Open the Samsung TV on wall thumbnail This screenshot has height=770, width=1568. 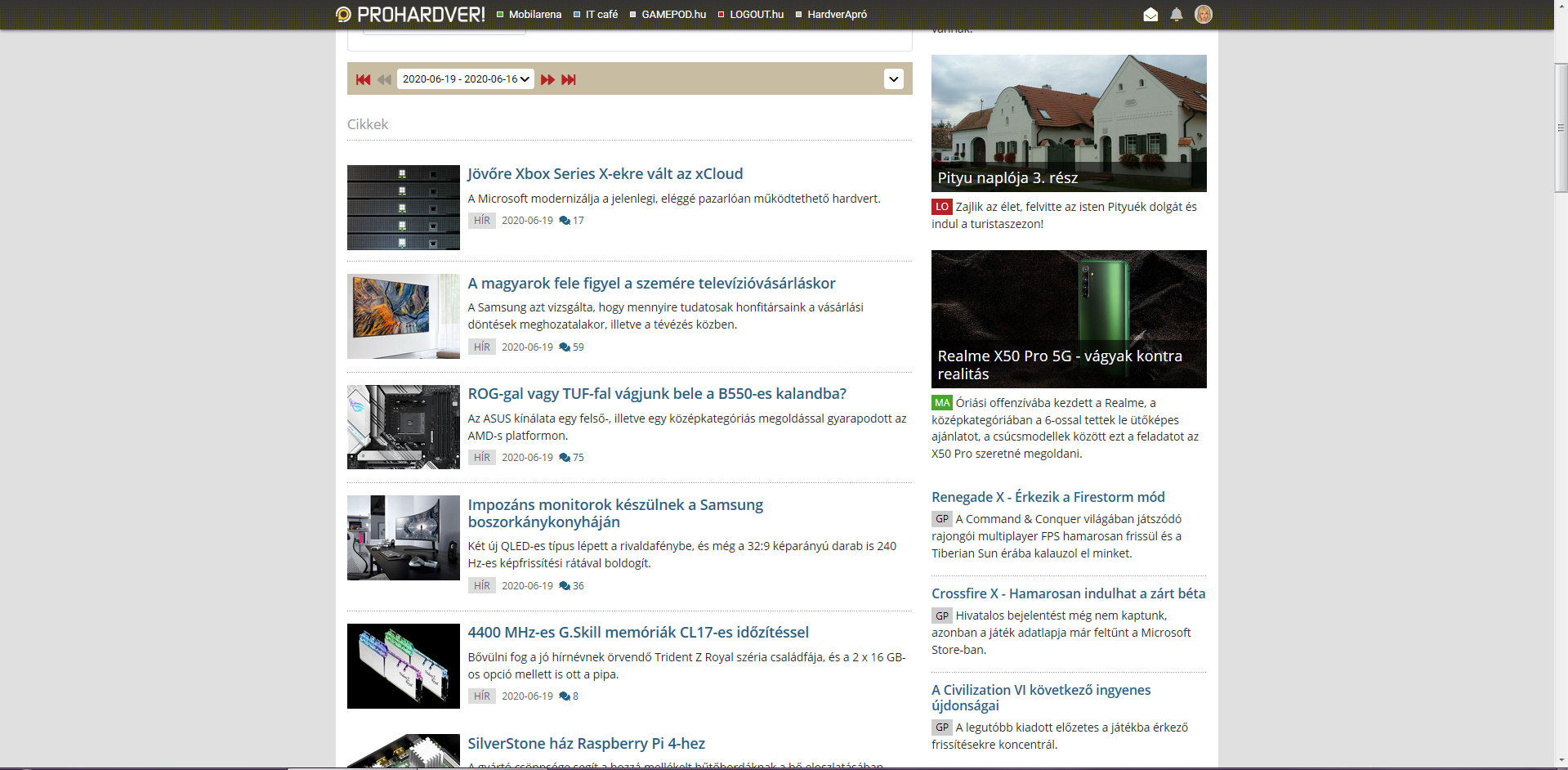click(404, 316)
